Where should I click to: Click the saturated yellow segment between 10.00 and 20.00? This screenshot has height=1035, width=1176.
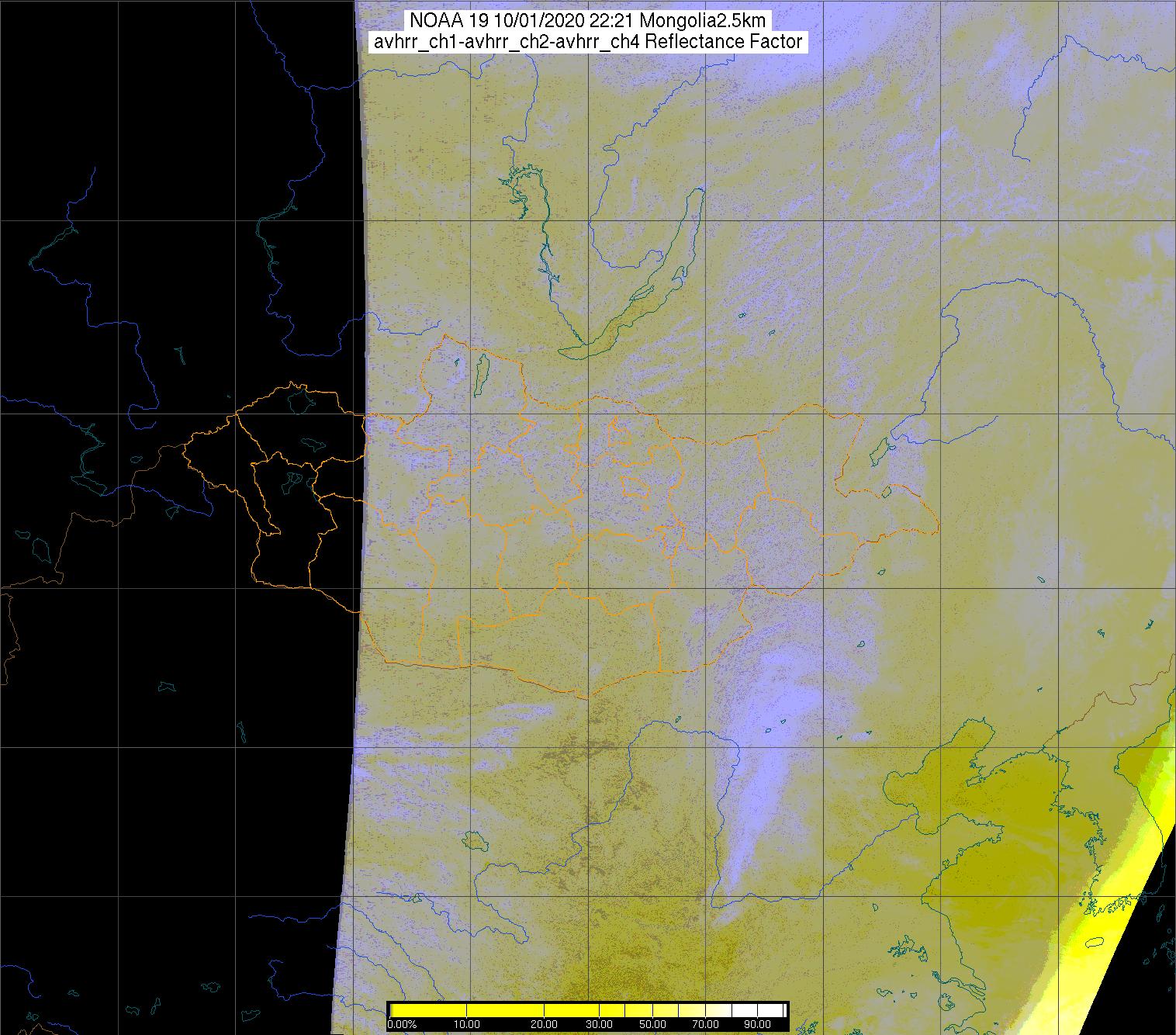pyautogui.click(x=505, y=1010)
